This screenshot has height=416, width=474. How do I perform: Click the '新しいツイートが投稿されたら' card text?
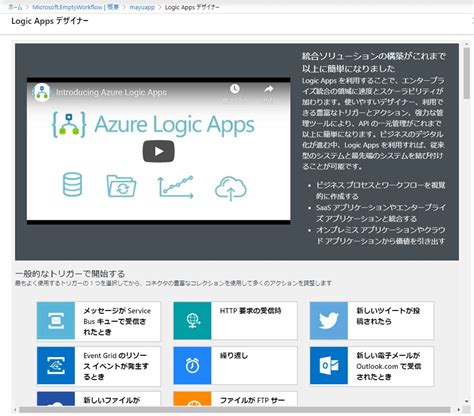[388, 316]
